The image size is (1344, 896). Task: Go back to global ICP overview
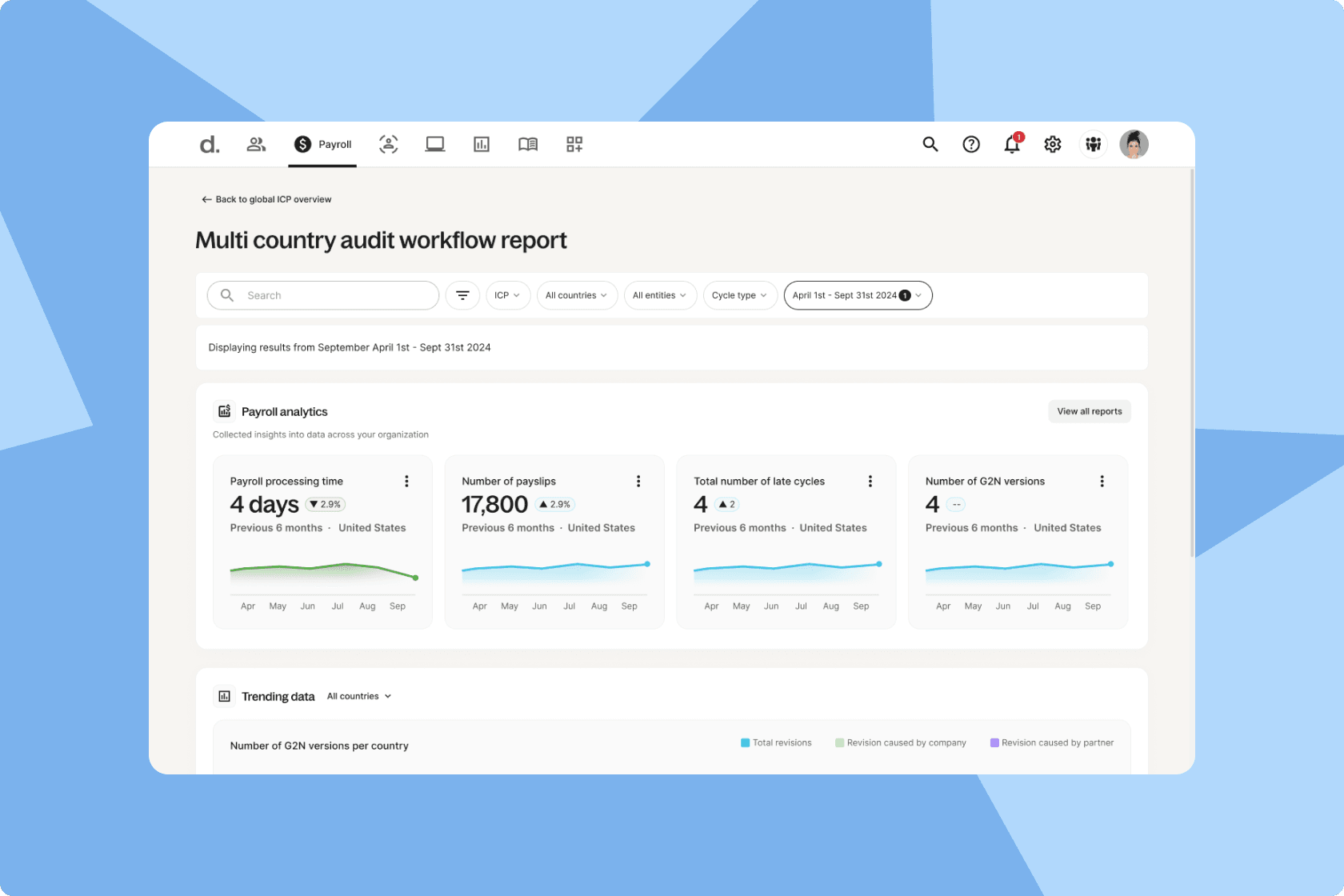(x=266, y=199)
